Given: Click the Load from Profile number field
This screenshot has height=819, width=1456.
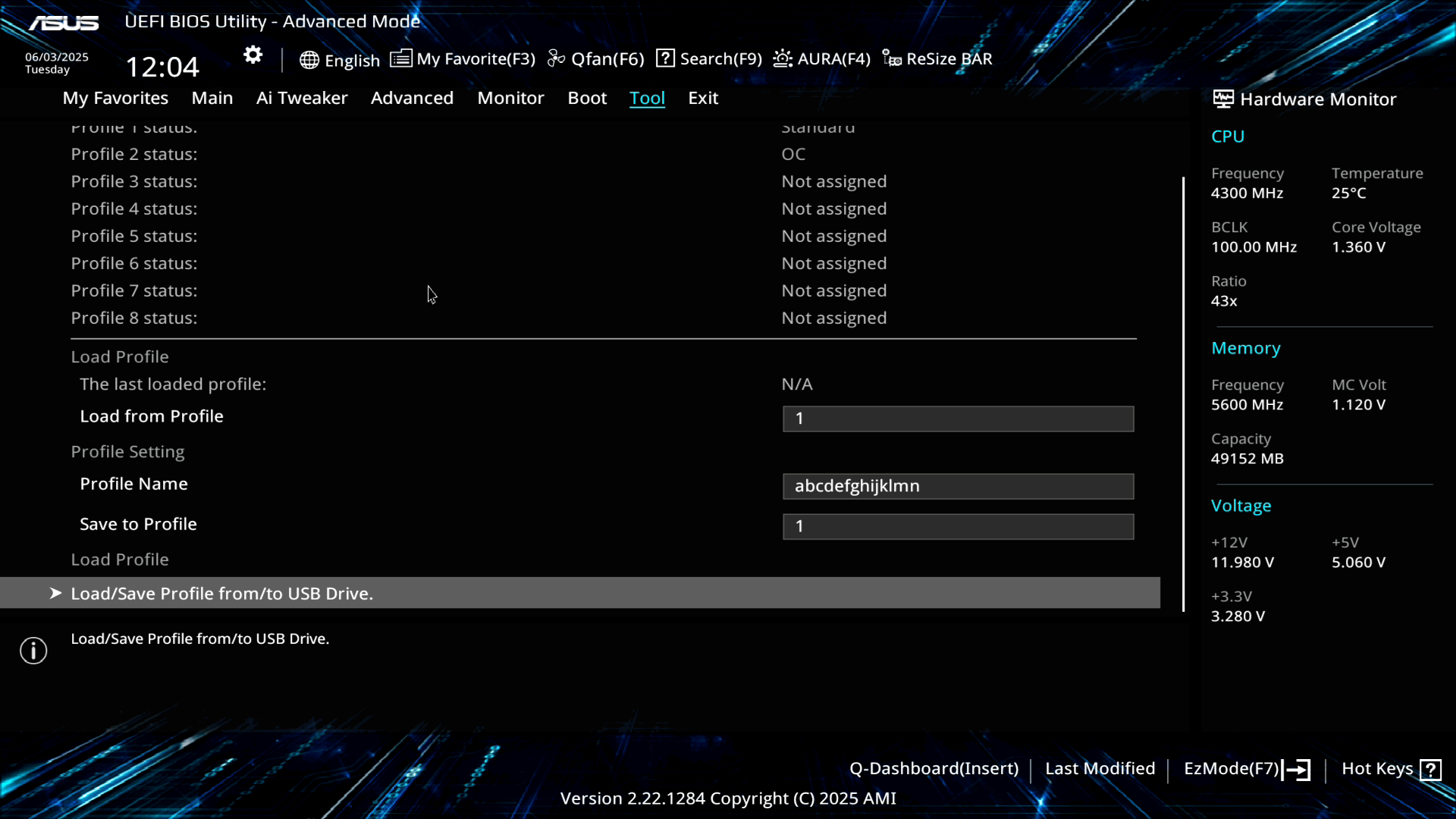Looking at the screenshot, I should [x=958, y=419].
